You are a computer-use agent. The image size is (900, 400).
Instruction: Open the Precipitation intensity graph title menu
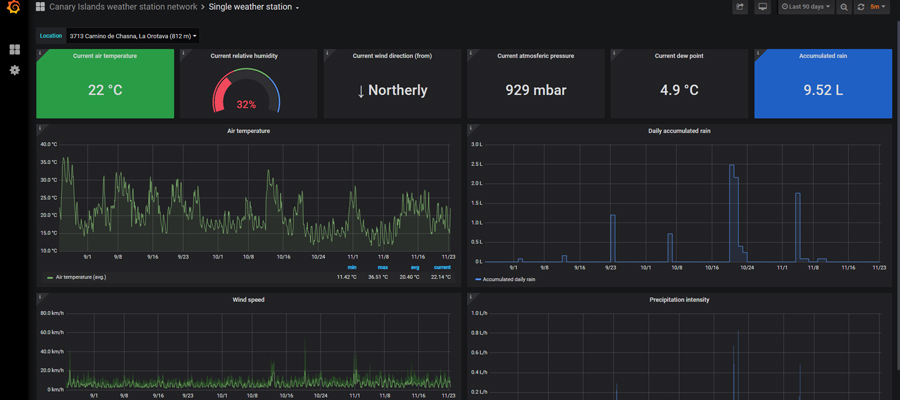point(679,300)
